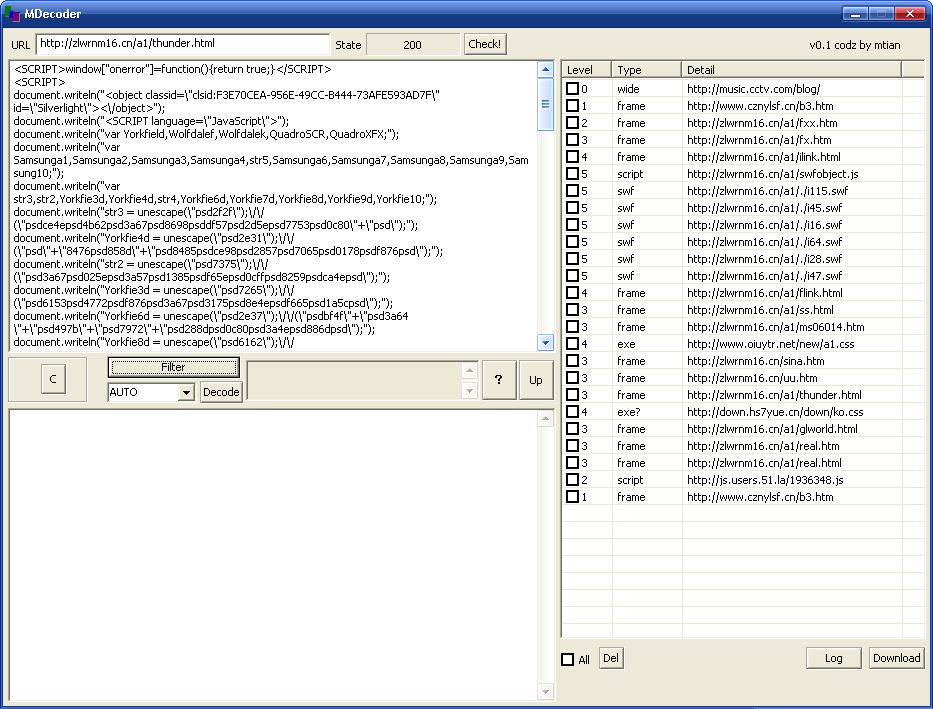The height and width of the screenshot is (709, 933).
Task: Click the v0.1 codz by mtian label
Action: tap(854, 45)
